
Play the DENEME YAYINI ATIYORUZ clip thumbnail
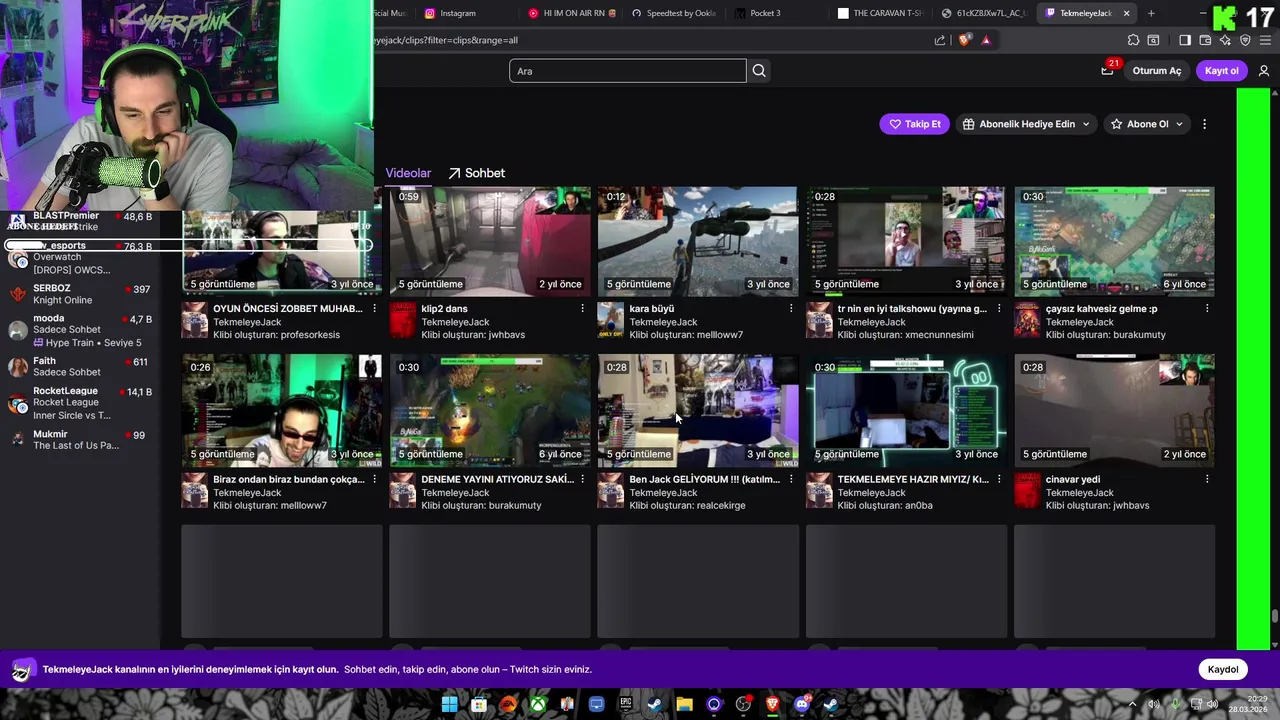click(490, 410)
